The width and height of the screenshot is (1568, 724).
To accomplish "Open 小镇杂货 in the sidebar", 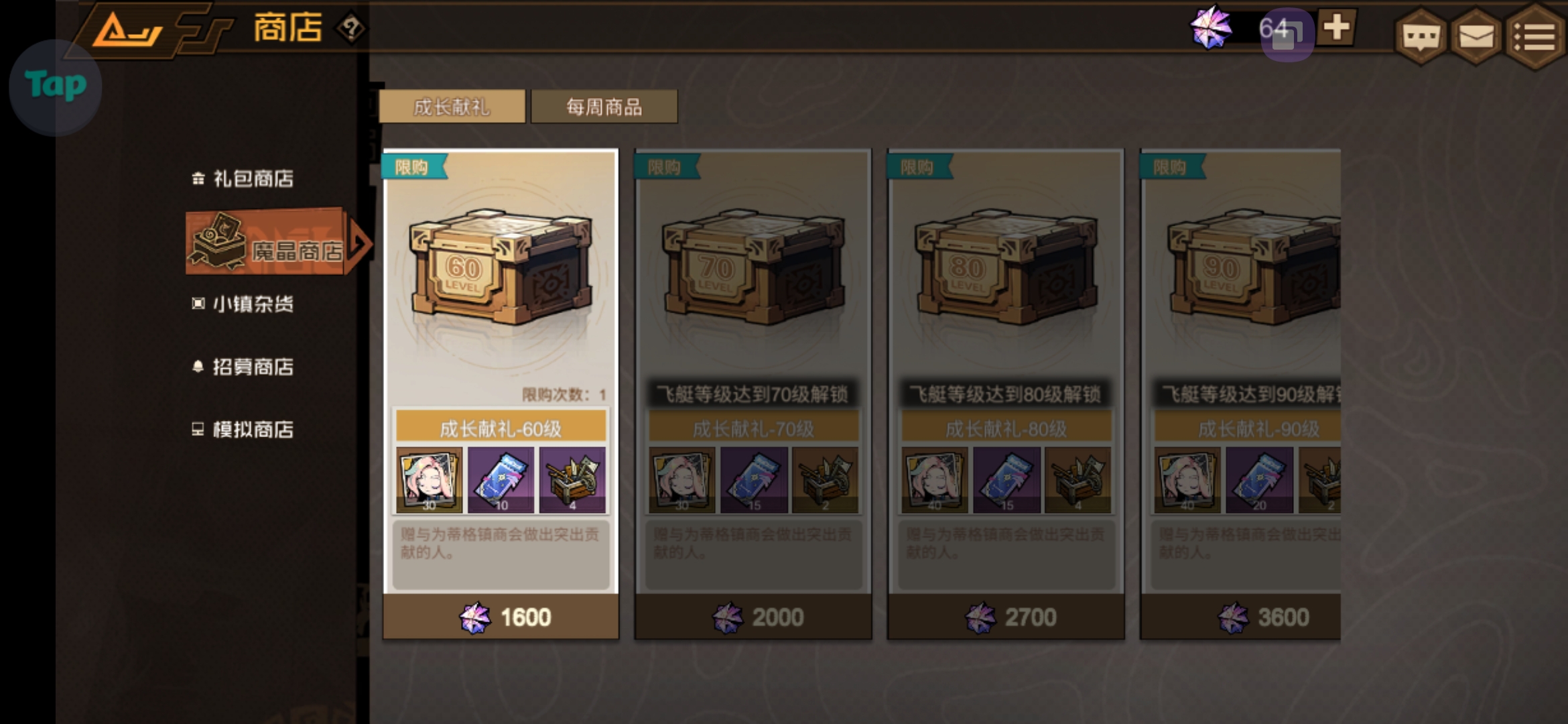I will click(244, 304).
